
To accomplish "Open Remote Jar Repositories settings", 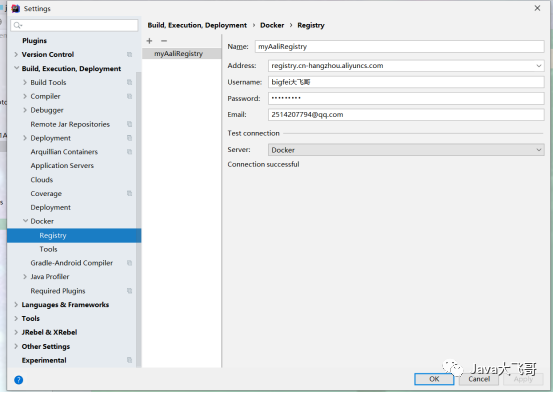I will pyautogui.click(x=70, y=124).
